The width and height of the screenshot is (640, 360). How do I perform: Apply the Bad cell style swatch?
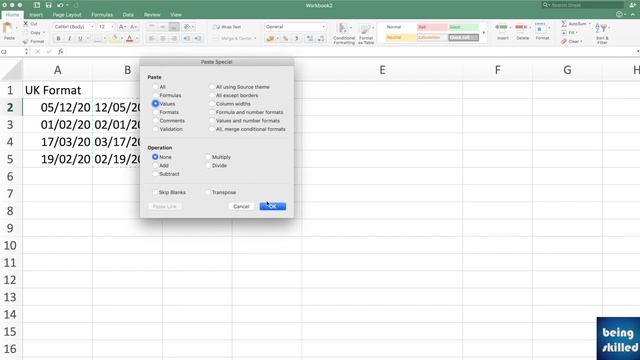[x=432, y=27]
